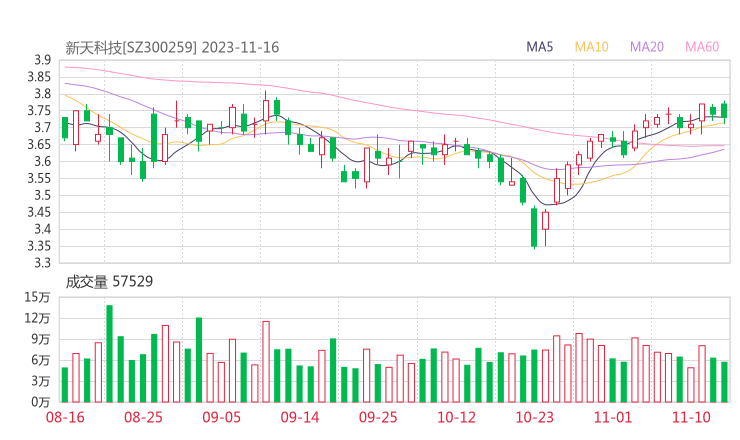Select the rightmost volume bar
Image resolution: width=740 pixels, height=440 pixels.
(x=724, y=381)
